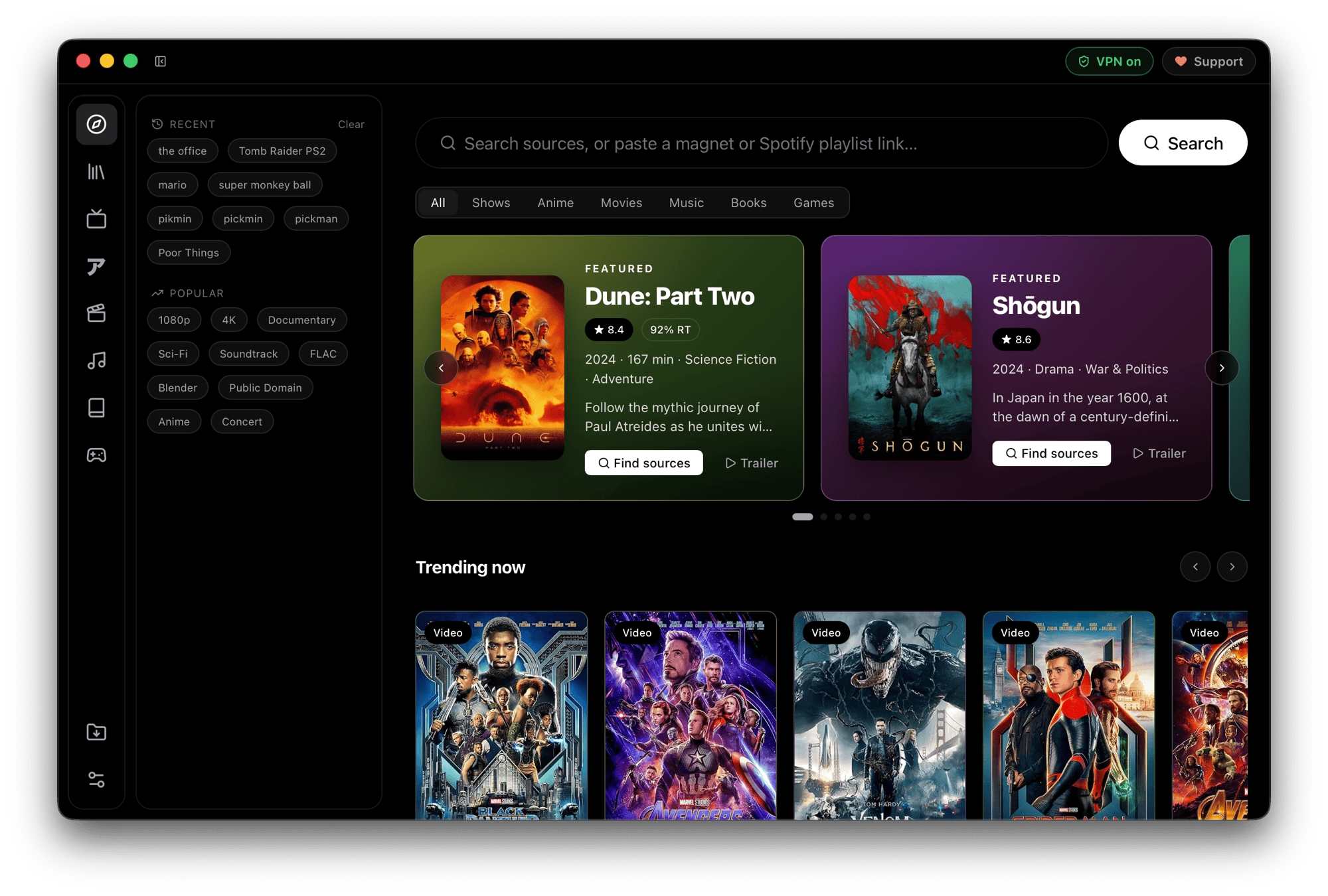Open the Movies clapperboard icon in sidebar

click(96, 313)
